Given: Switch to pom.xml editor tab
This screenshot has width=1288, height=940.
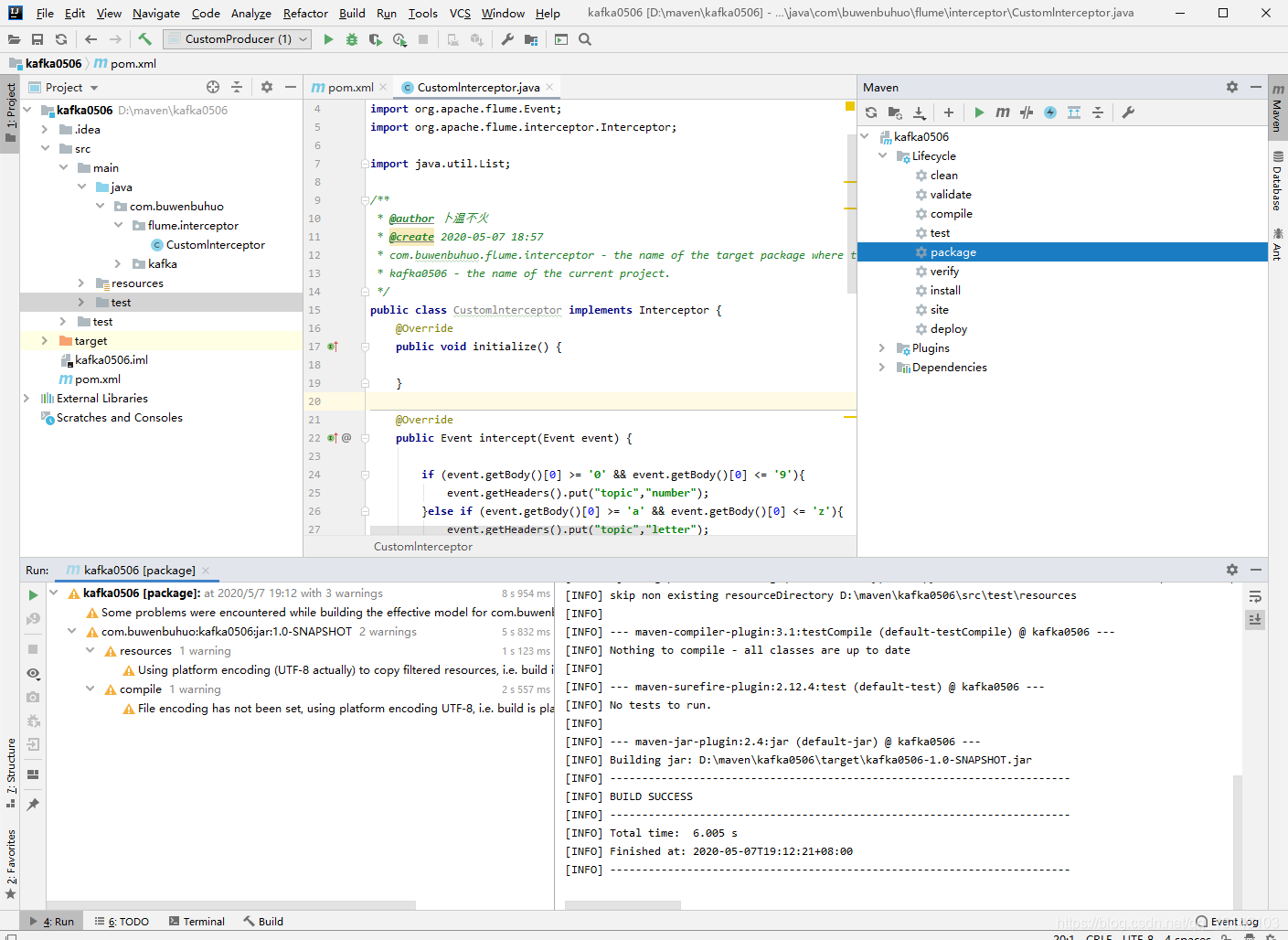Looking at the screenshot, I should pyautogui.click(x=350, y=87).
